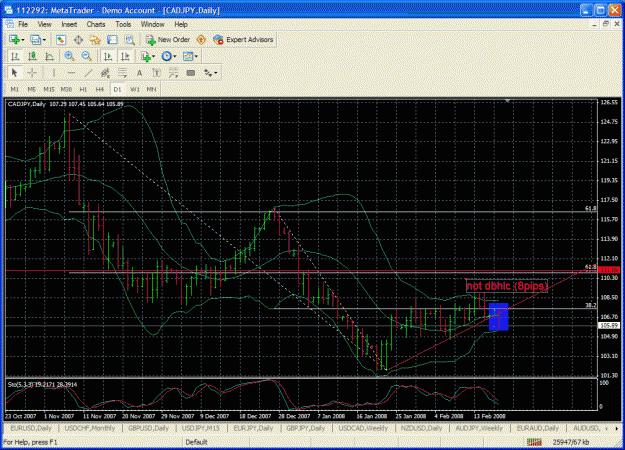Screen dimensions: 625x450
Task: Select the Equidistant Channel tool
Action: 105,73
